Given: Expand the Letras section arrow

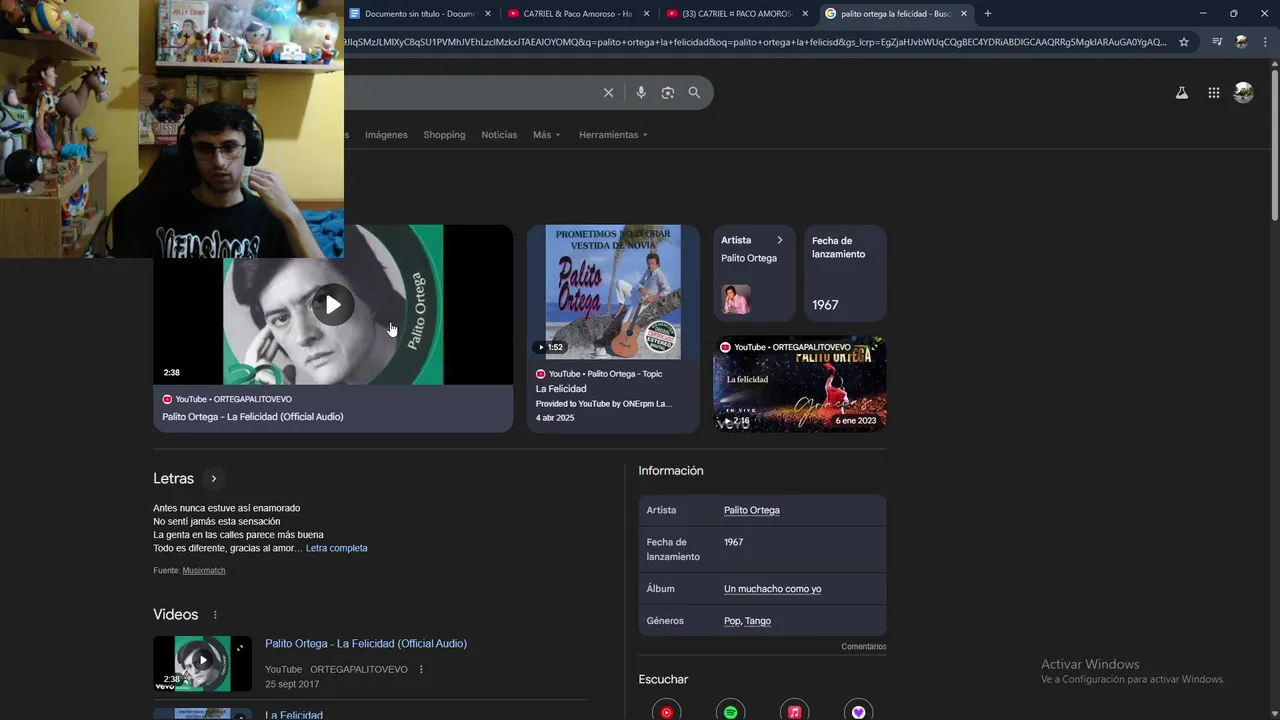Looking at the screenshot, I should click(x=213, y=479).
